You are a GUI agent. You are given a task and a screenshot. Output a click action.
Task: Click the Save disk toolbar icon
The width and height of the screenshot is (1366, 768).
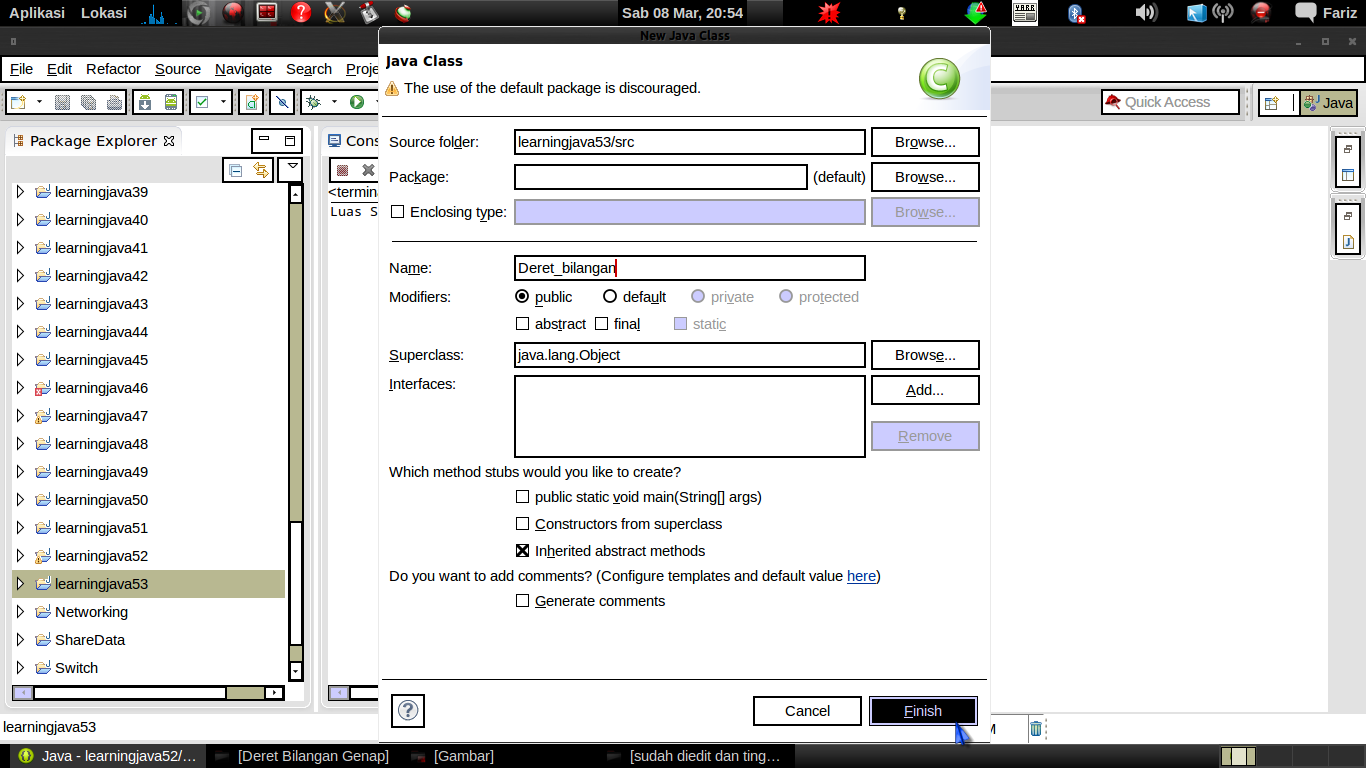tap(63, 102)
